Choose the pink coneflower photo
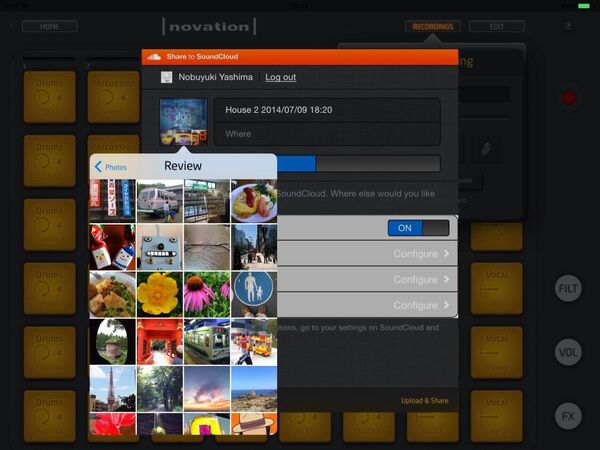Screen dimensions: 600x450 point(207,294)
